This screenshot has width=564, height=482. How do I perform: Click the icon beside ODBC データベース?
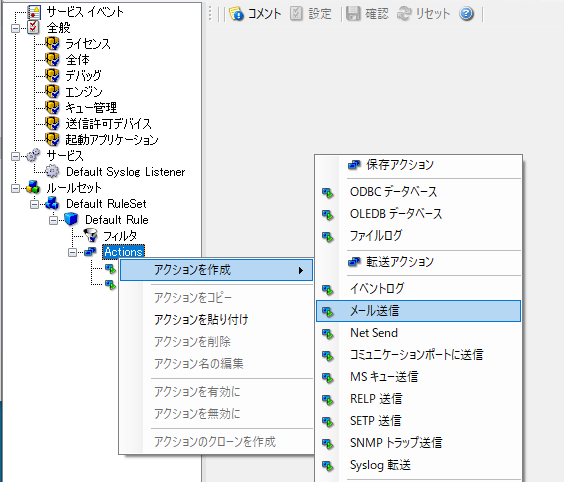tap(328, 193)
